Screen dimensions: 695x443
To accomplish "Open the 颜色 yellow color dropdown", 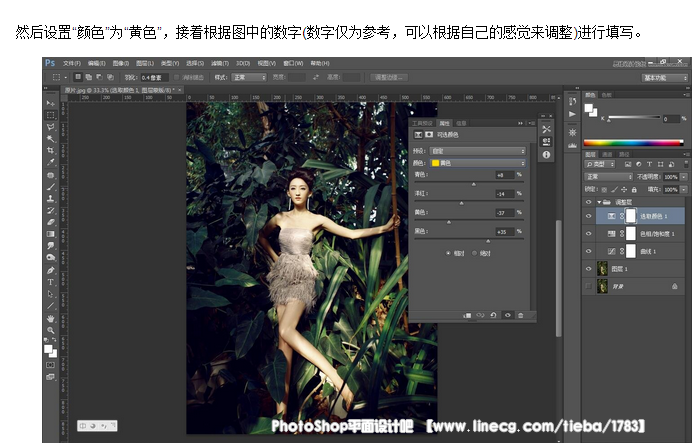I will (478, 163).
